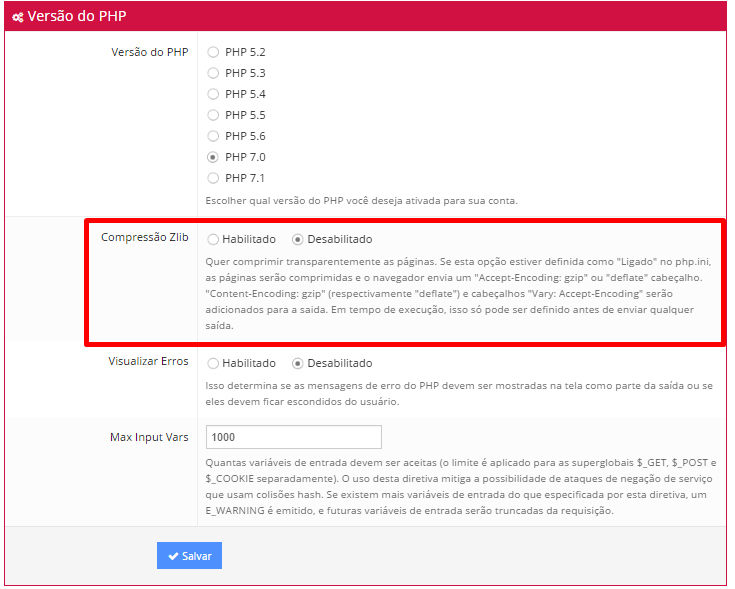Enable Compressão Zlib with Habilitado
735x589 pixels.
(x=213, y=240)
